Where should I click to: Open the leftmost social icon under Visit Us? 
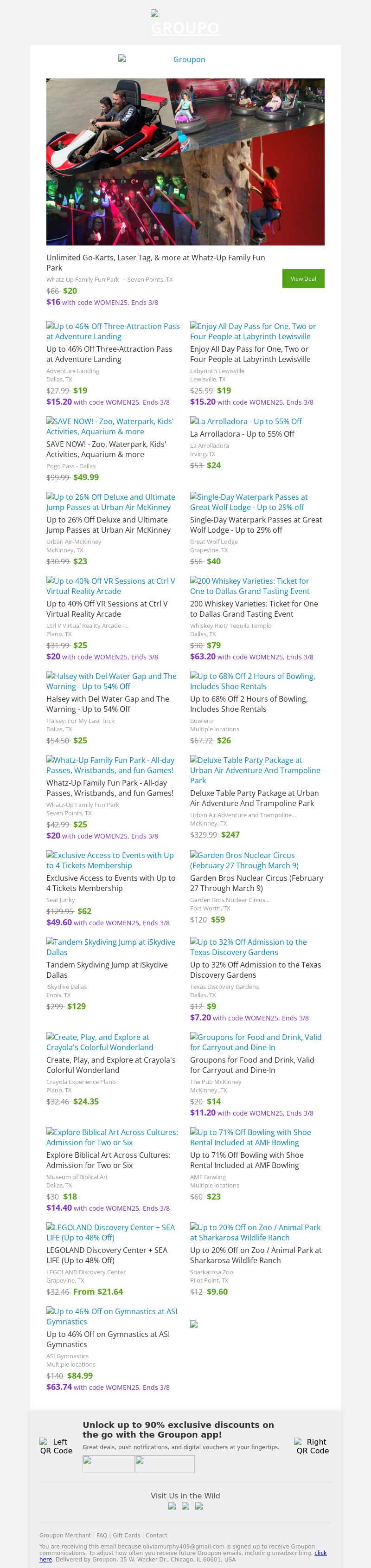(x=172, y=1506)
